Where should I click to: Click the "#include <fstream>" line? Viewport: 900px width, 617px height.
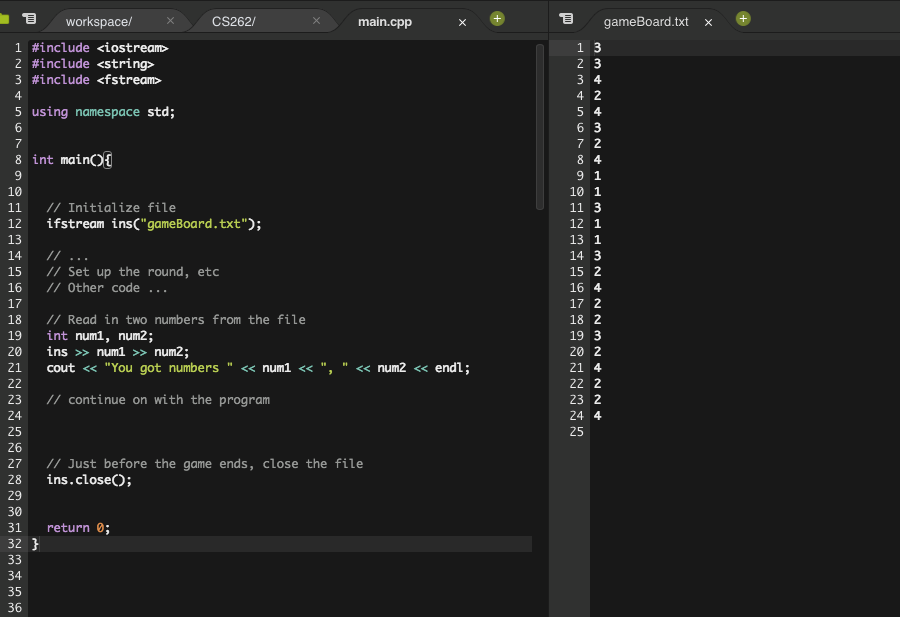point(96,80)
